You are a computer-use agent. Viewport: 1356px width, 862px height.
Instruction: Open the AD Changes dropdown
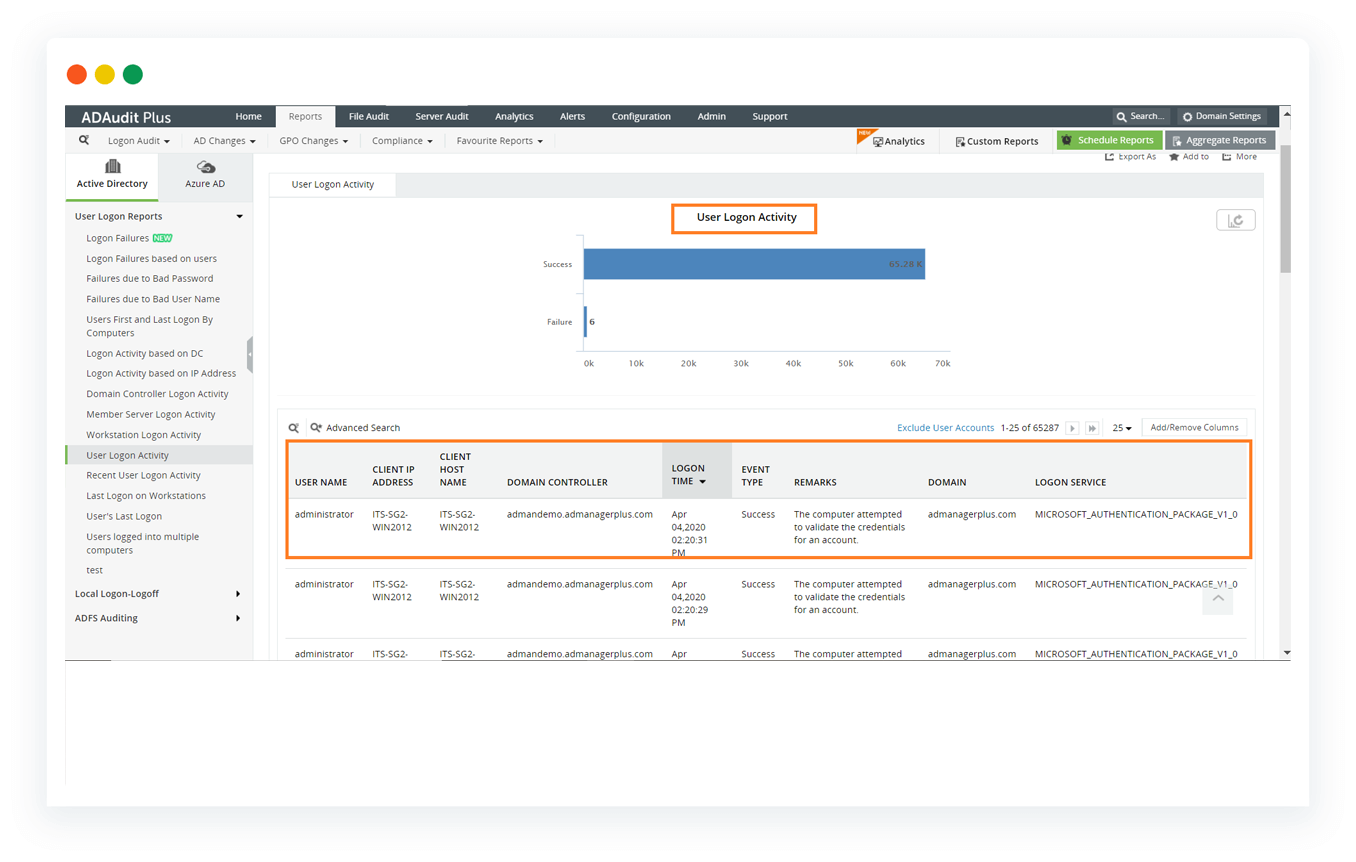coord(224,141)
